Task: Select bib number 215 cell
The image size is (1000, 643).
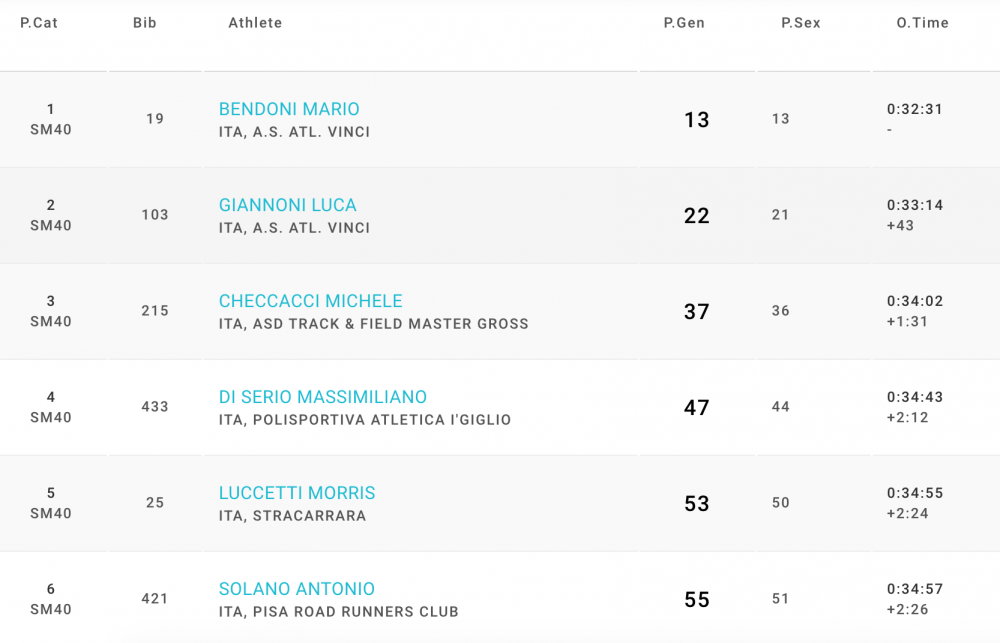Action: (x=155, y=311)
